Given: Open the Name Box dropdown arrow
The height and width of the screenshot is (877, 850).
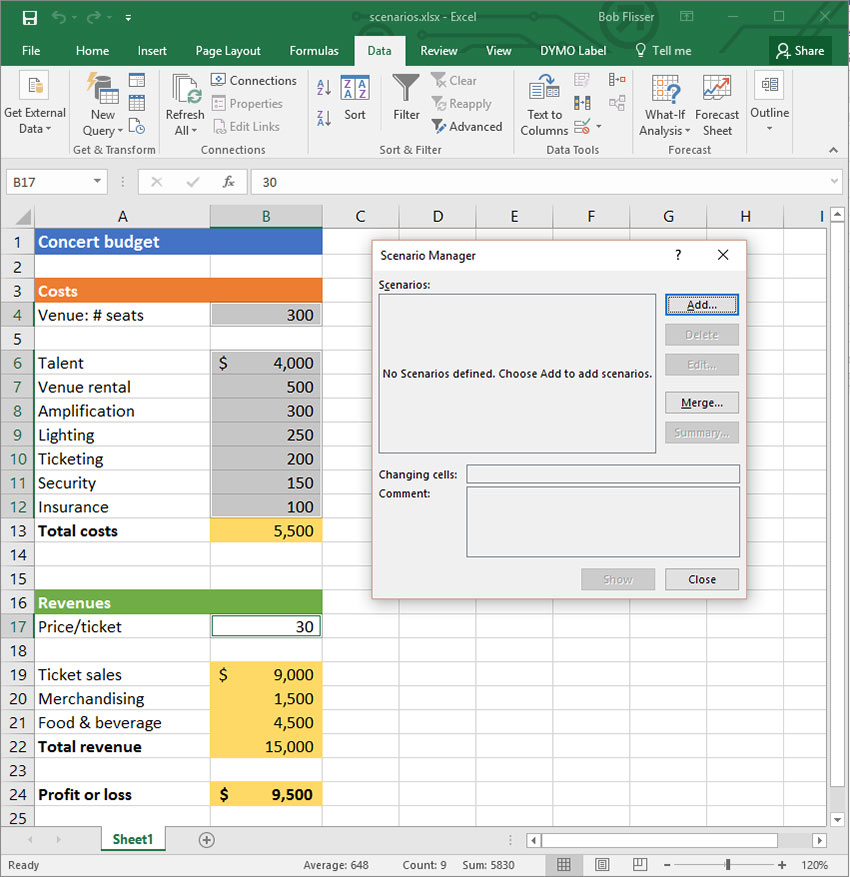Looking at the screenshot, I should coord(97,181).
